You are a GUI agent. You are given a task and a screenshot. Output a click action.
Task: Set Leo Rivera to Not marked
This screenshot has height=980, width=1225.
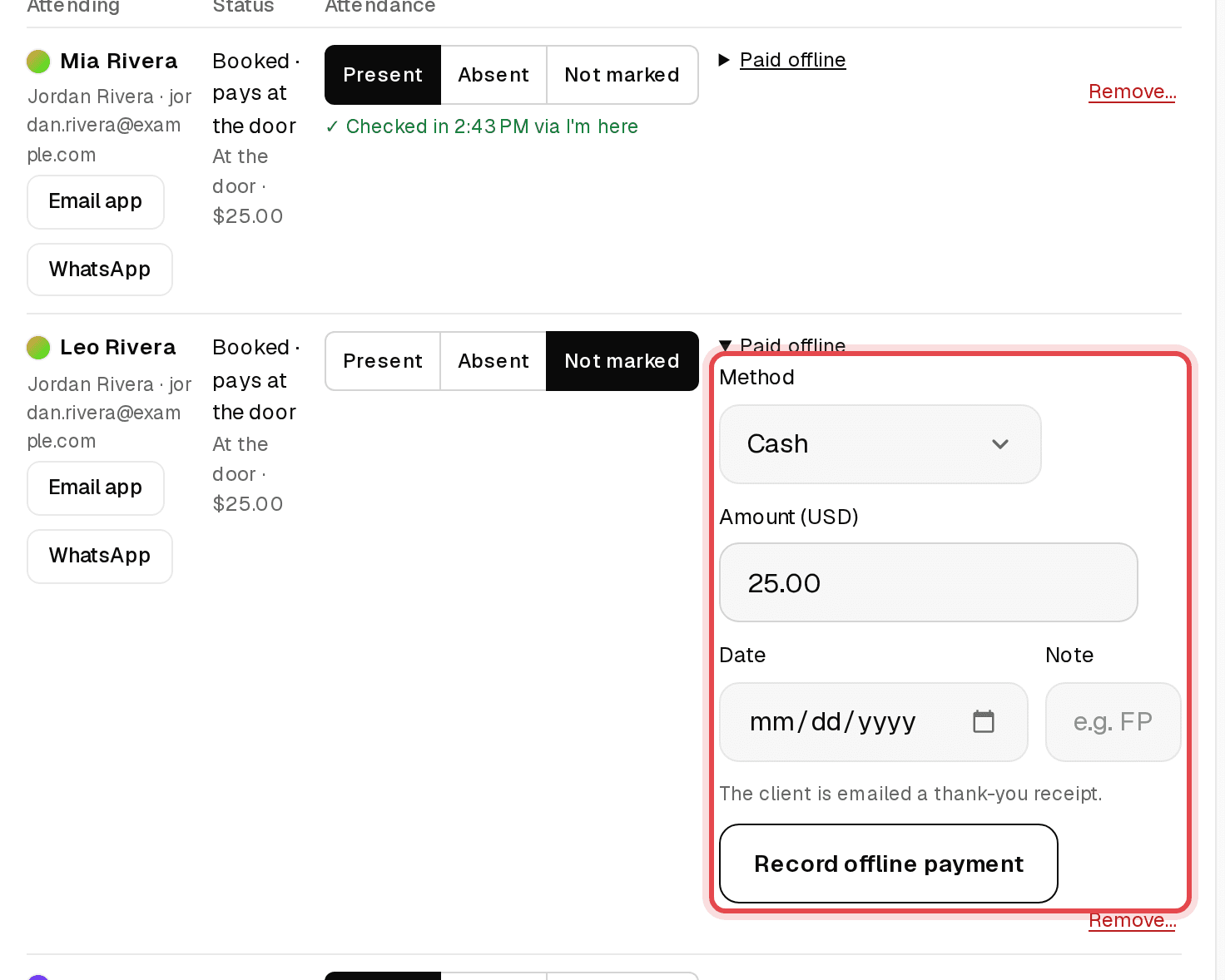[x=622, y=361]
